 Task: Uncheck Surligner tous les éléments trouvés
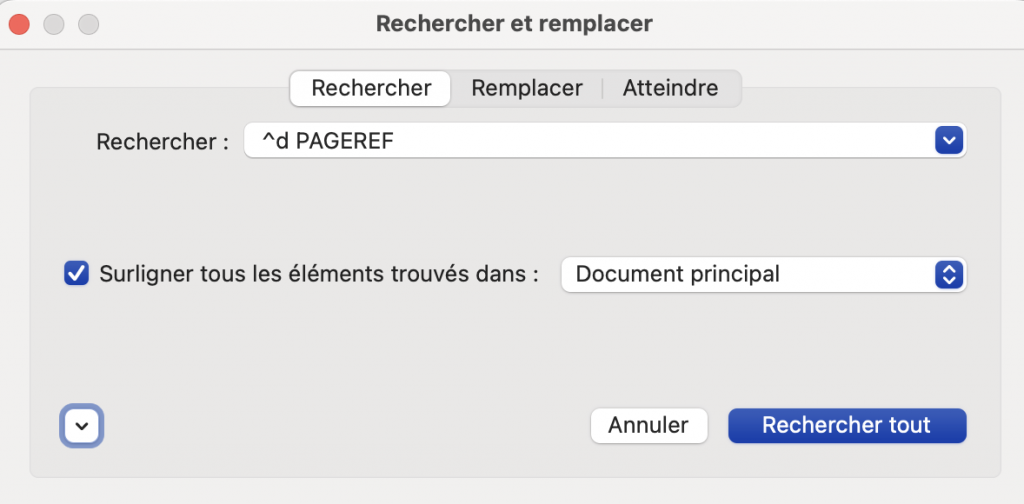tap(76, 273)
